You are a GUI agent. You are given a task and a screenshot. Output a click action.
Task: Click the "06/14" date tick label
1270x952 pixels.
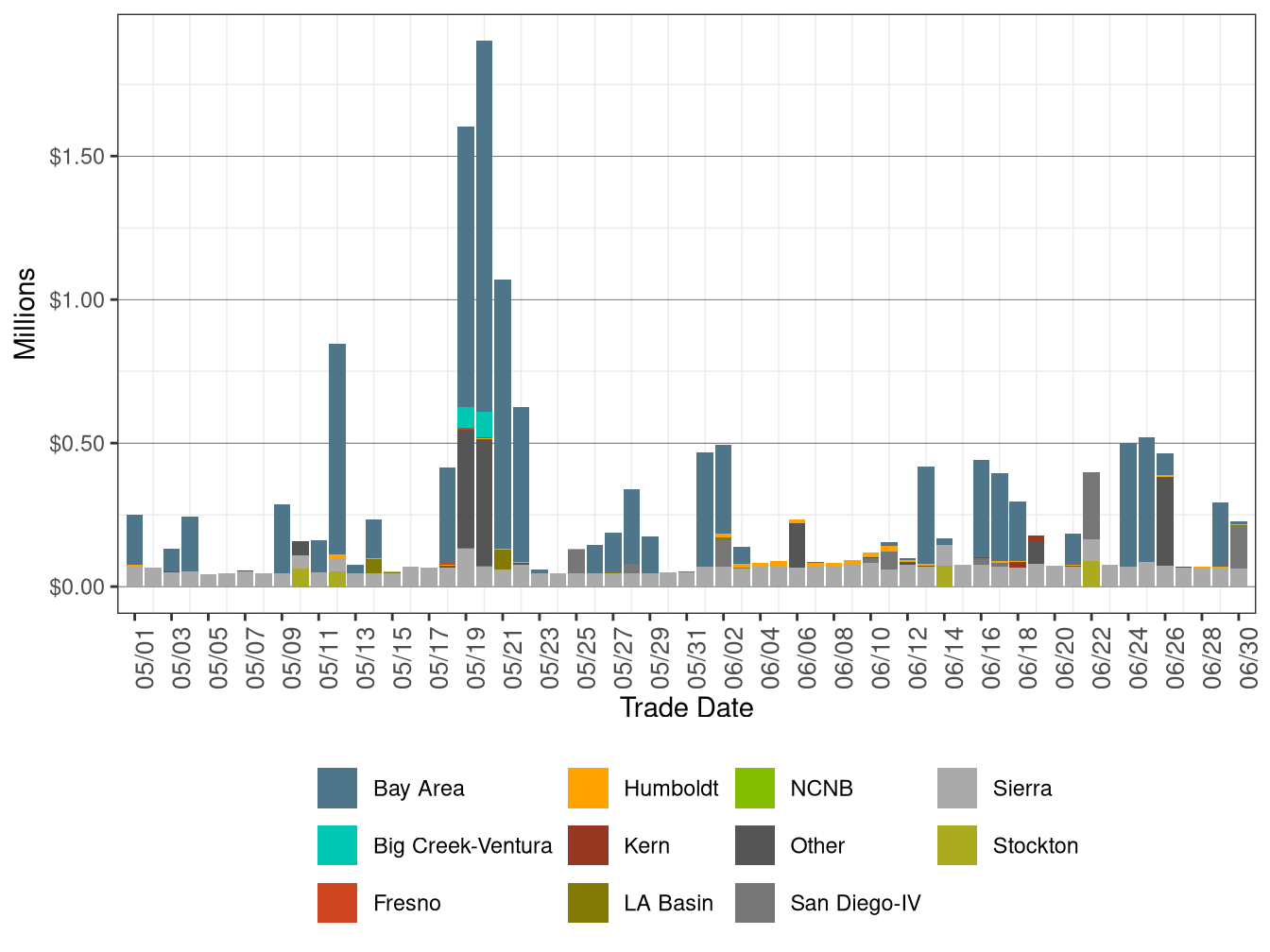[x=954, y=657]
